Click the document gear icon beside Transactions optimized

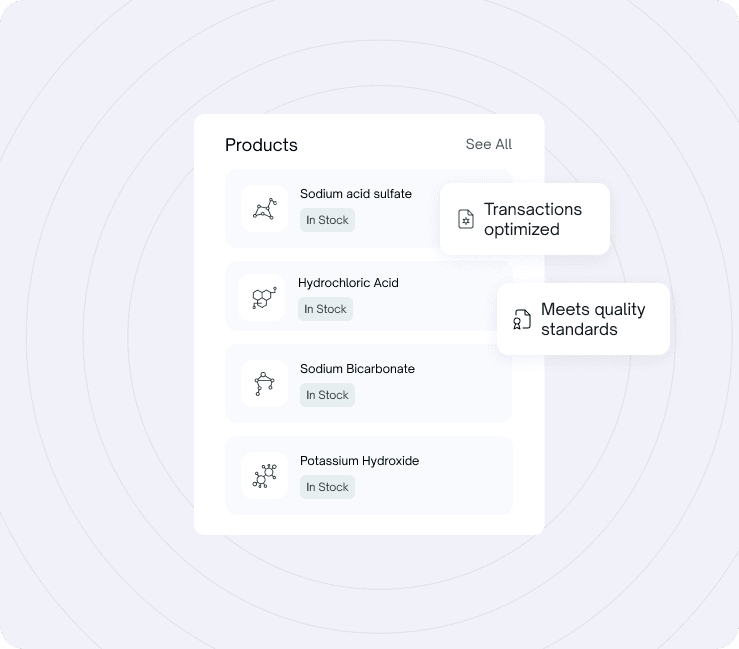466,219
